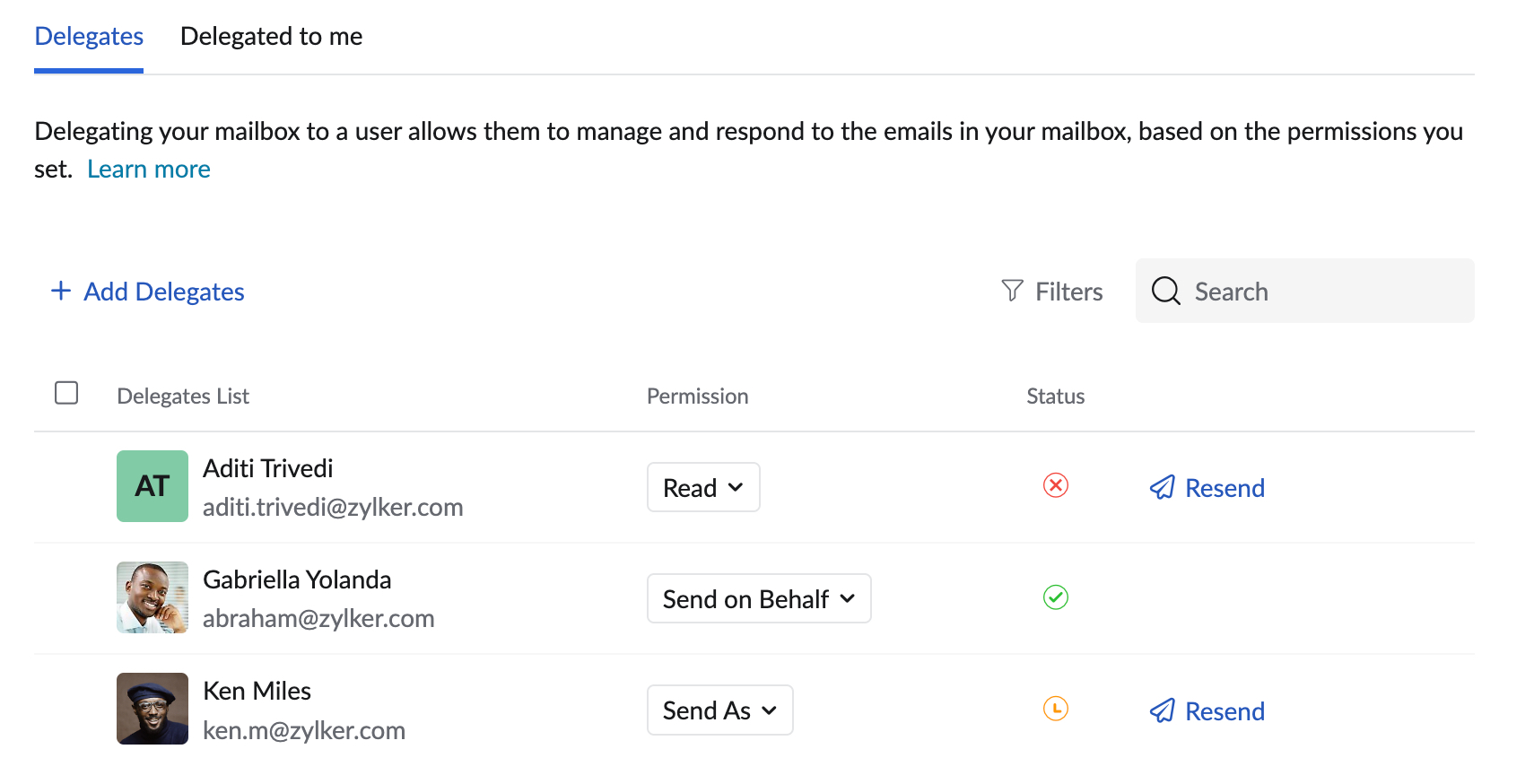Click the filter funnel icon

point(1012,291)
